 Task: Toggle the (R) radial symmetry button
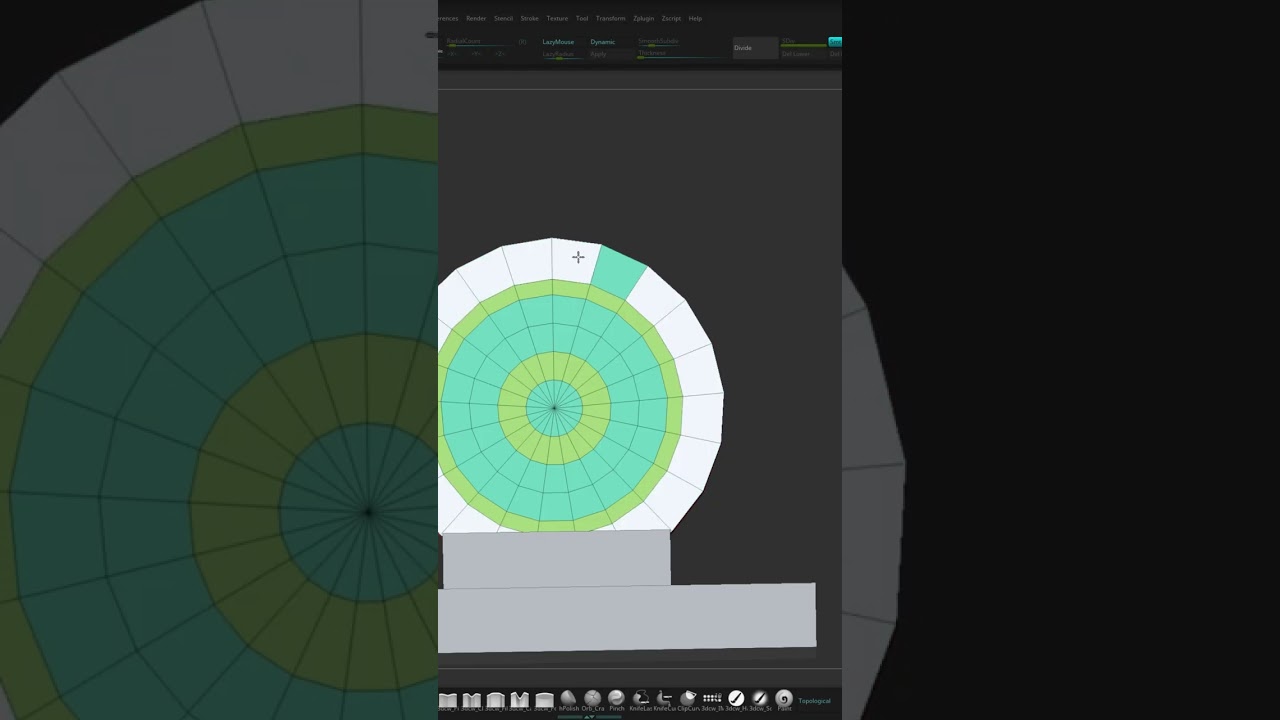pos(522,42)
